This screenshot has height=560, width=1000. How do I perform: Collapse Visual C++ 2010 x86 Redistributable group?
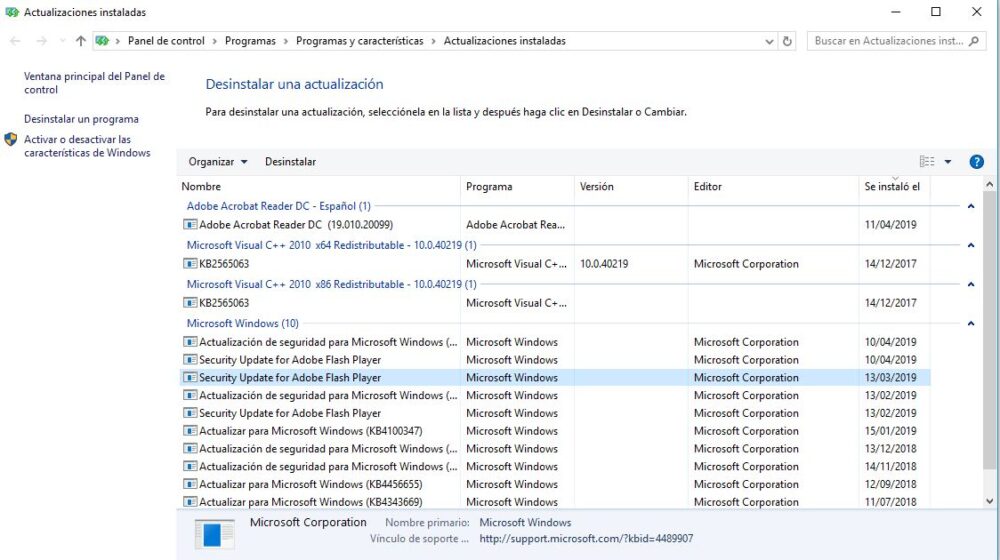pyautogui.click(x=971, y=284)
